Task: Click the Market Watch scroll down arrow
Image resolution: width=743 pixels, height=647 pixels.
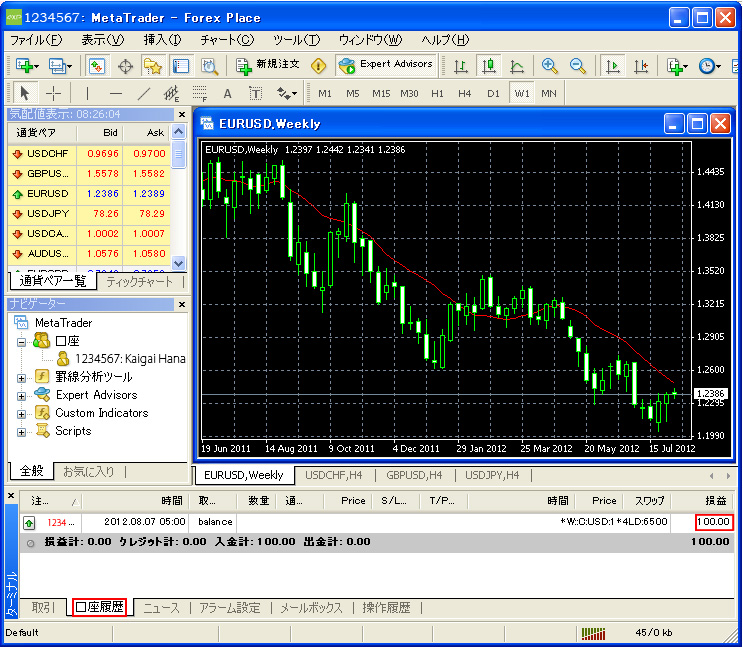Action: pos(179,263)
